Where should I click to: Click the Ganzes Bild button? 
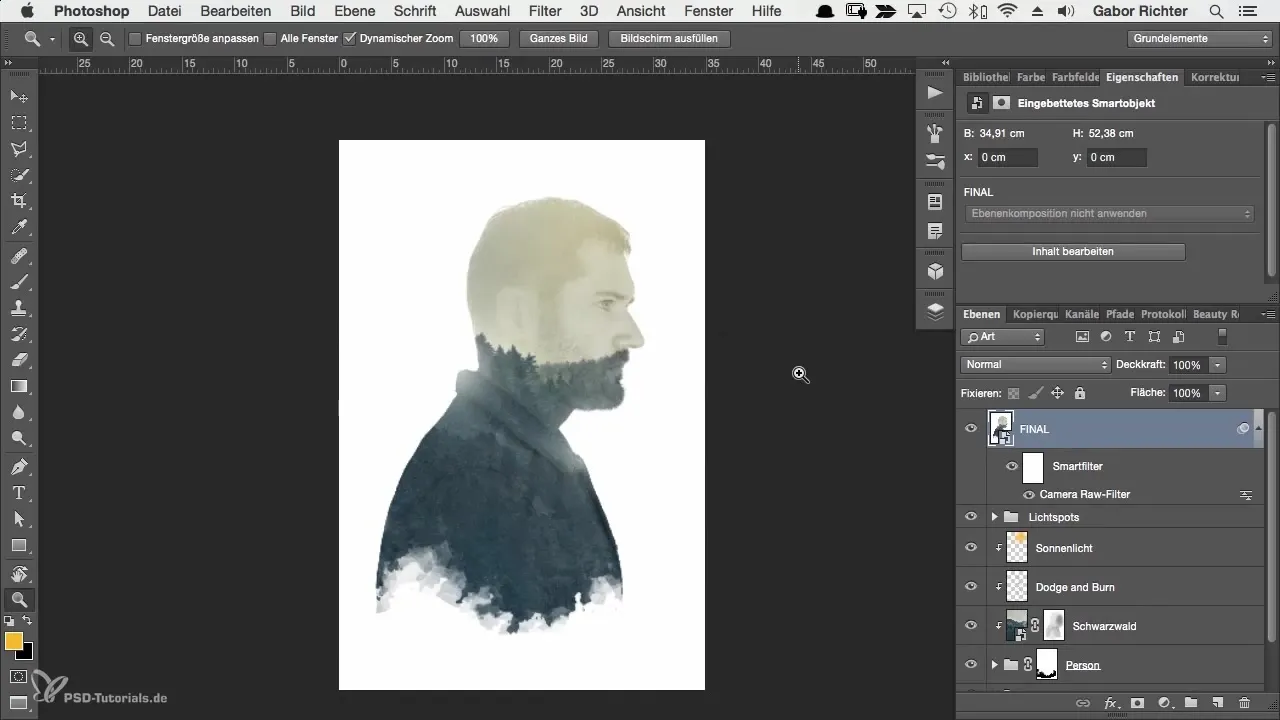click(x=559, y=39)
